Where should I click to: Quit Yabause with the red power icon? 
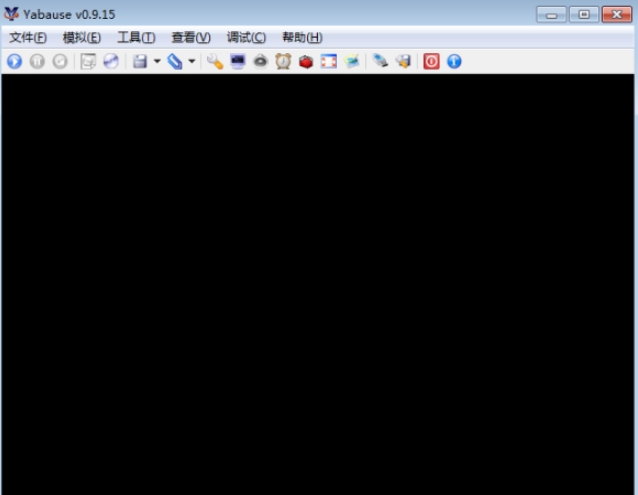click(x=431, y=61)
